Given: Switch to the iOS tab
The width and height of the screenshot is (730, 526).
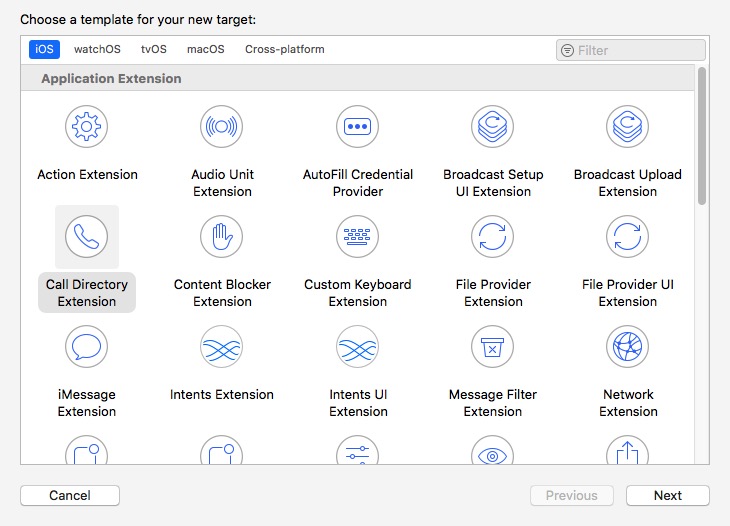Looking at the screenshot, I should [44, 49].
